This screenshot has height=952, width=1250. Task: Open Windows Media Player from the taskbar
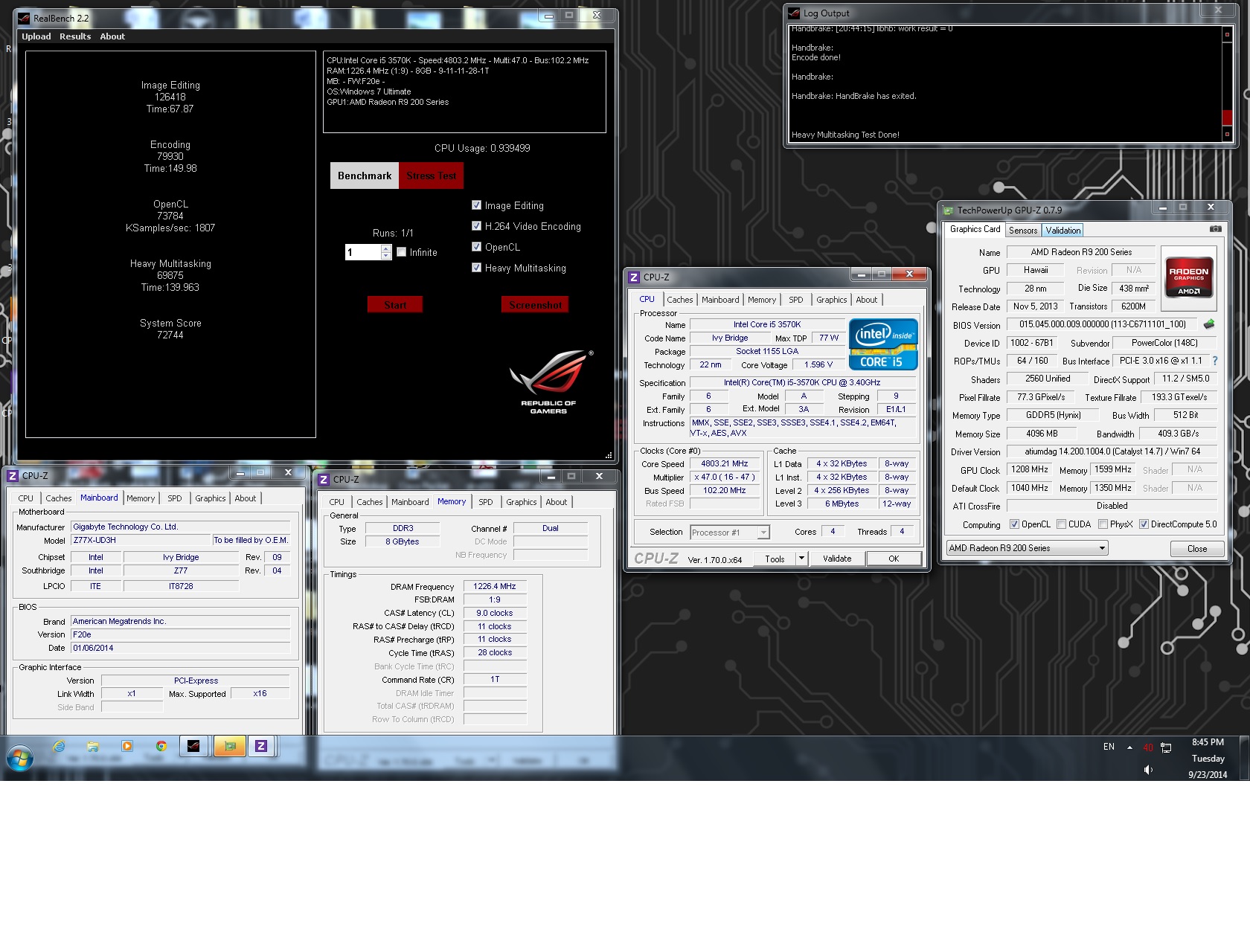(x=127, y=746)
